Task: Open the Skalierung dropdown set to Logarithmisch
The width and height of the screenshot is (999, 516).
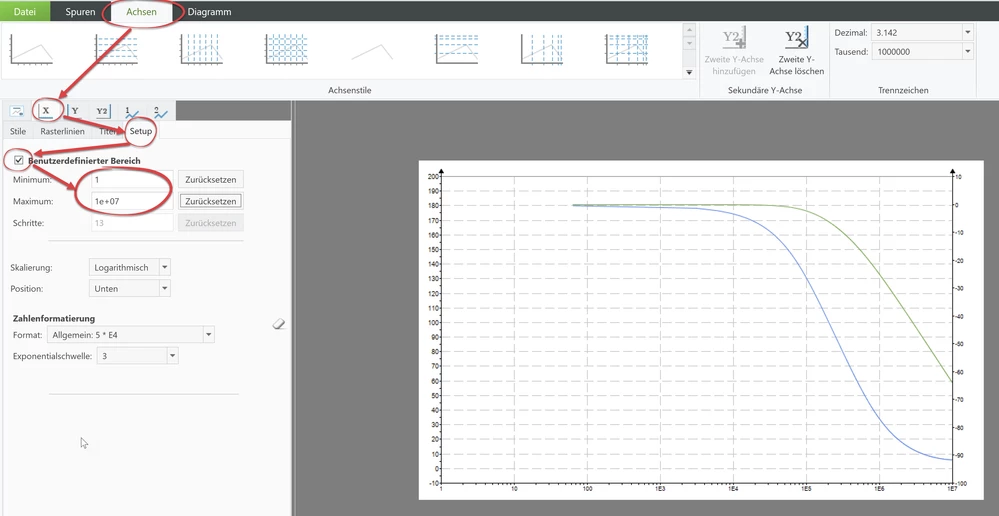Action: pyautogui.click(x=130, y=268)
